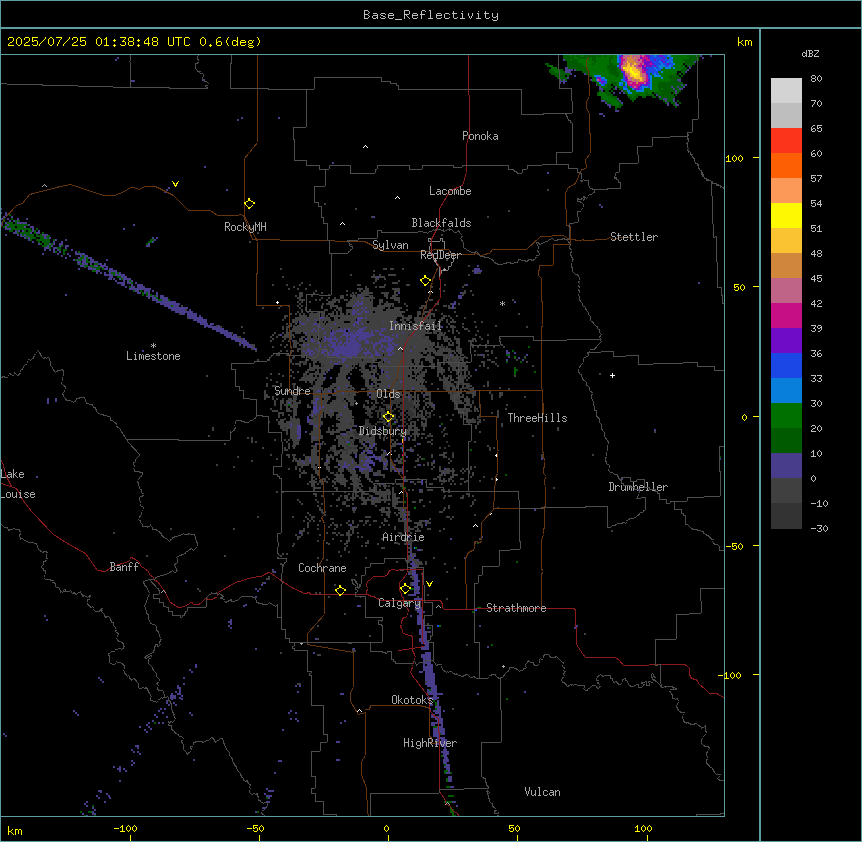Image resolution: width=862 pixels, height=842 pixels.
Task: Click the Banff label
Action: point(124,567)
